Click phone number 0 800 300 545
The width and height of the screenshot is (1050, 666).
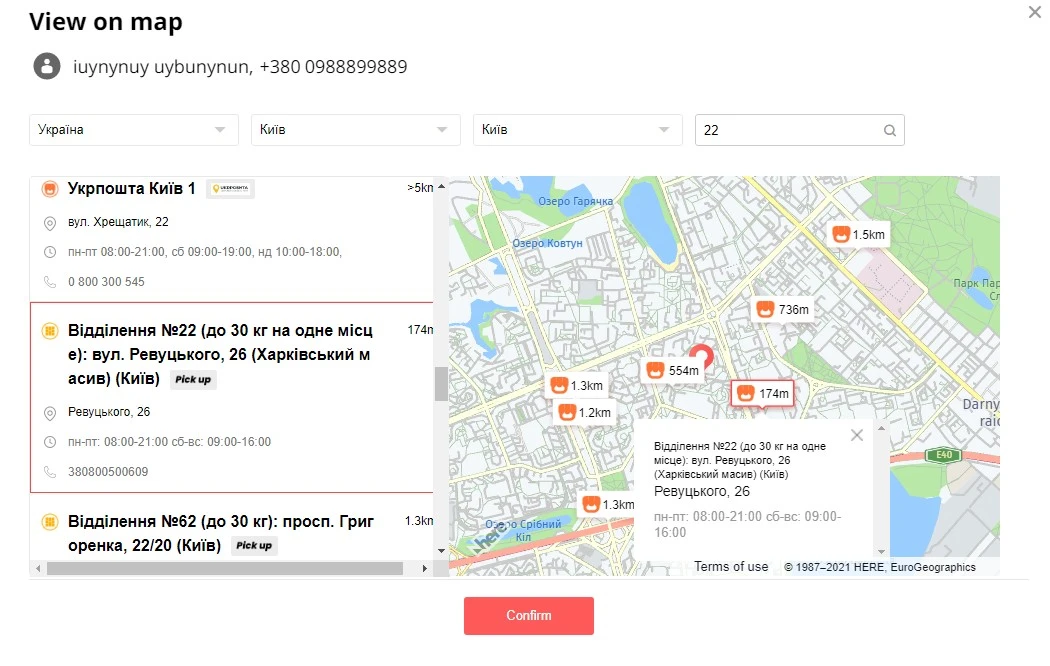click(106, 282)
